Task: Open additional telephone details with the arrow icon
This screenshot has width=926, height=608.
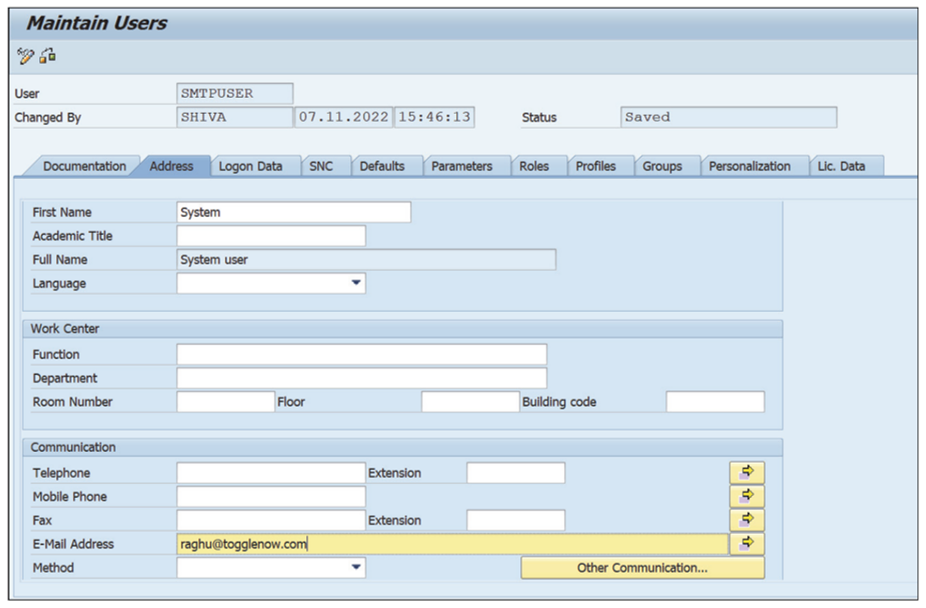Action: click(x=747, y=472)
